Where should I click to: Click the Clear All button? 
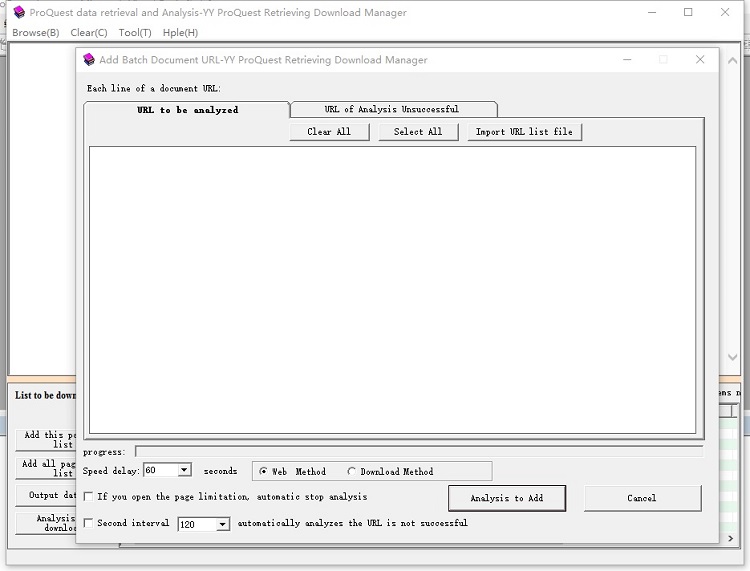(x=329, y=132)
